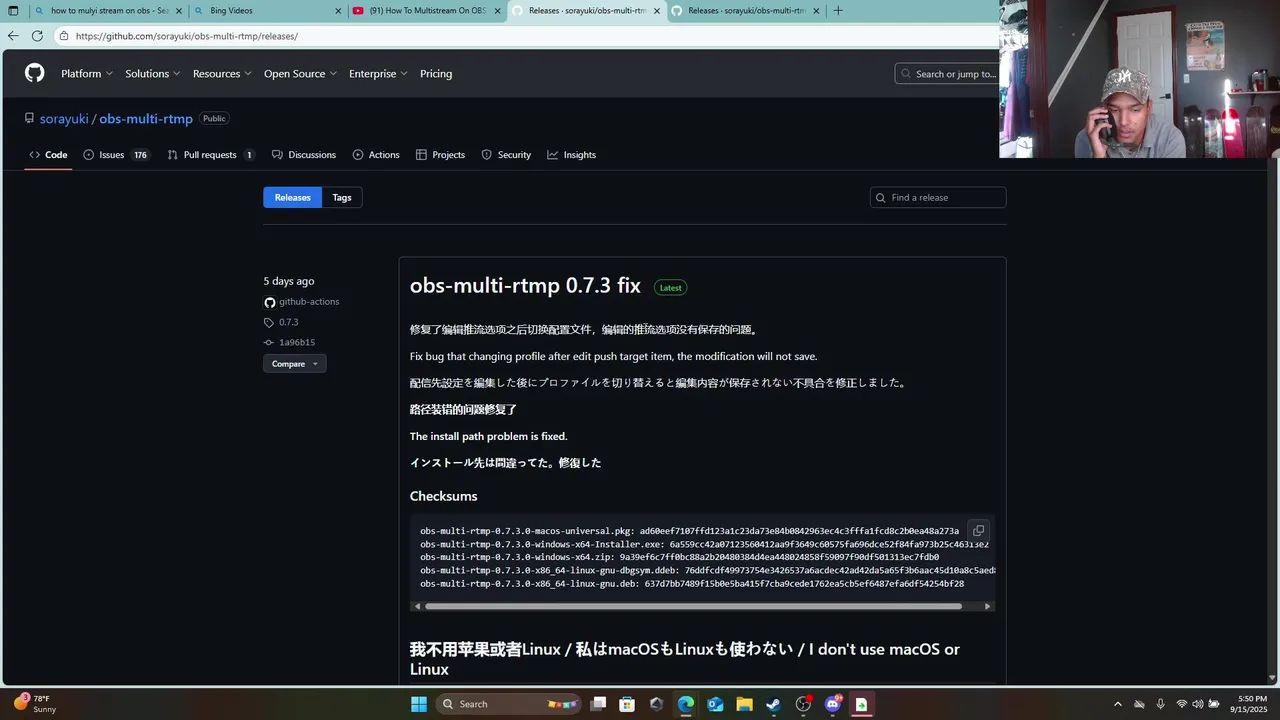1280x720 pixels.
Task: Switch to the Pull requests tab
Action: tap(211, 155)
